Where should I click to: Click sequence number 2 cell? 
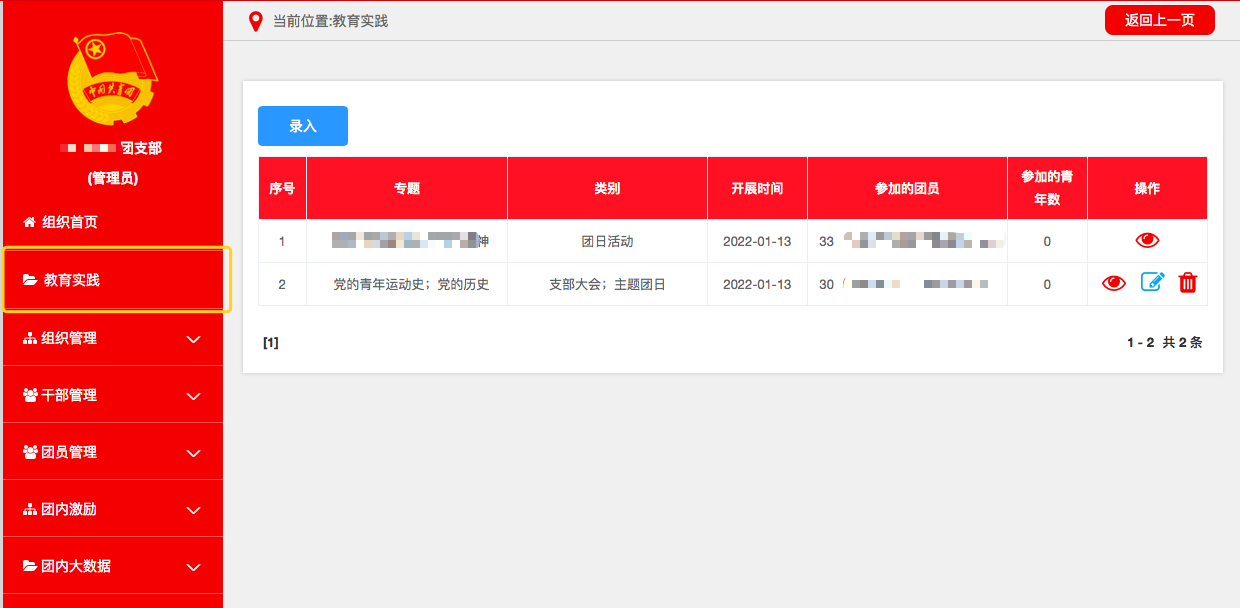(282, 284)
